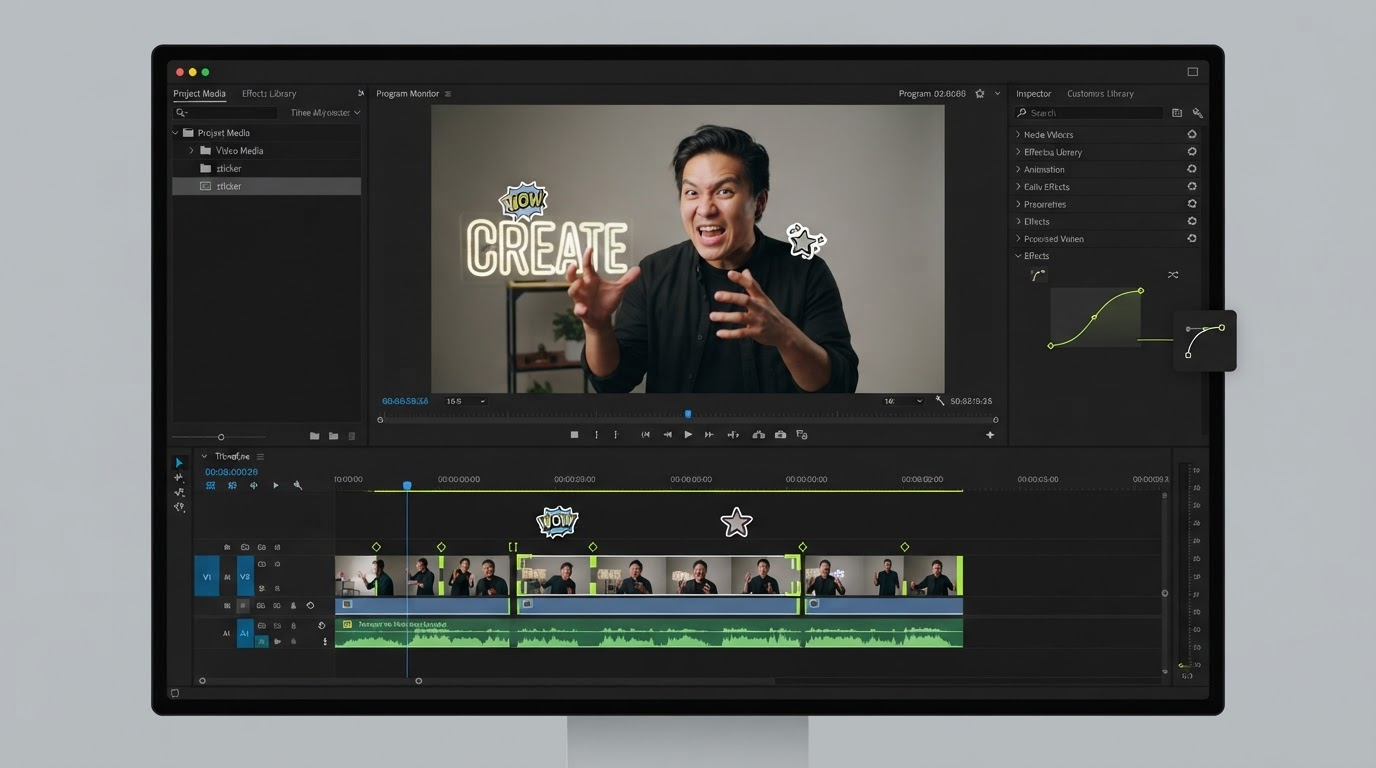Collapse the Project Media folder
Image resolution: width=1376 pixels, height=768 pixels.
tap(176, 133)
